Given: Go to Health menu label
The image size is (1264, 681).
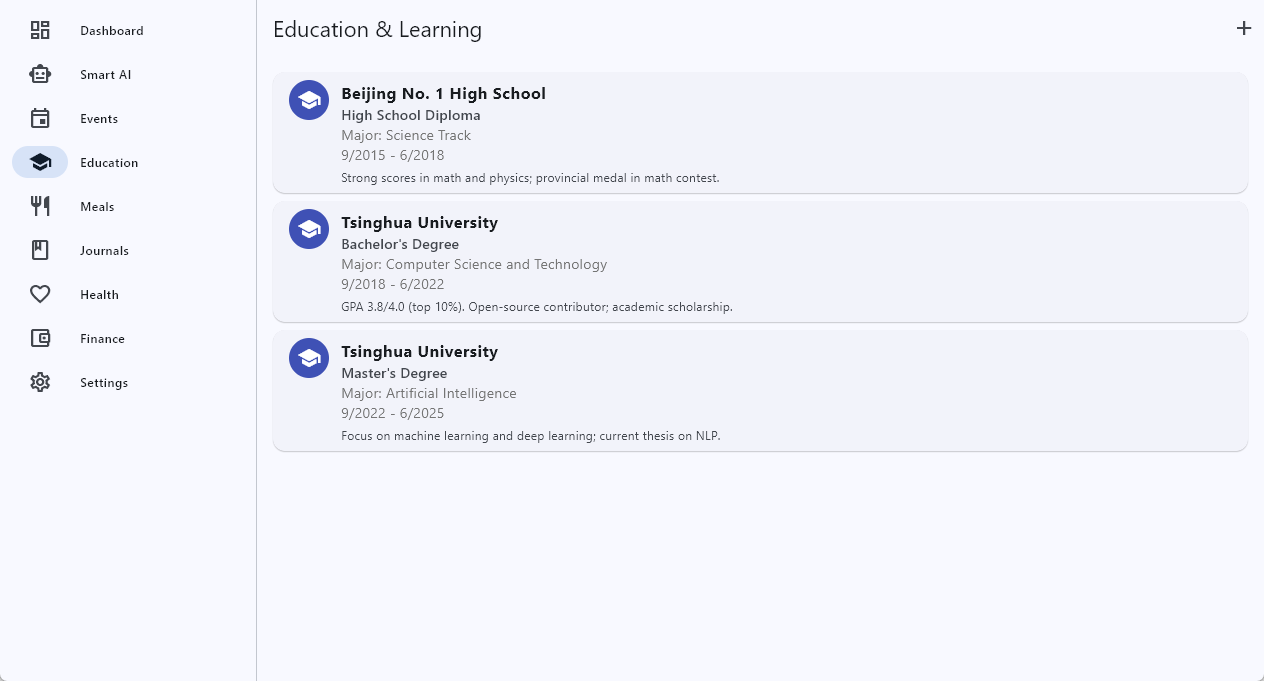Looking at the screenshot, I should pyautogui.click(x=99, y=295).
